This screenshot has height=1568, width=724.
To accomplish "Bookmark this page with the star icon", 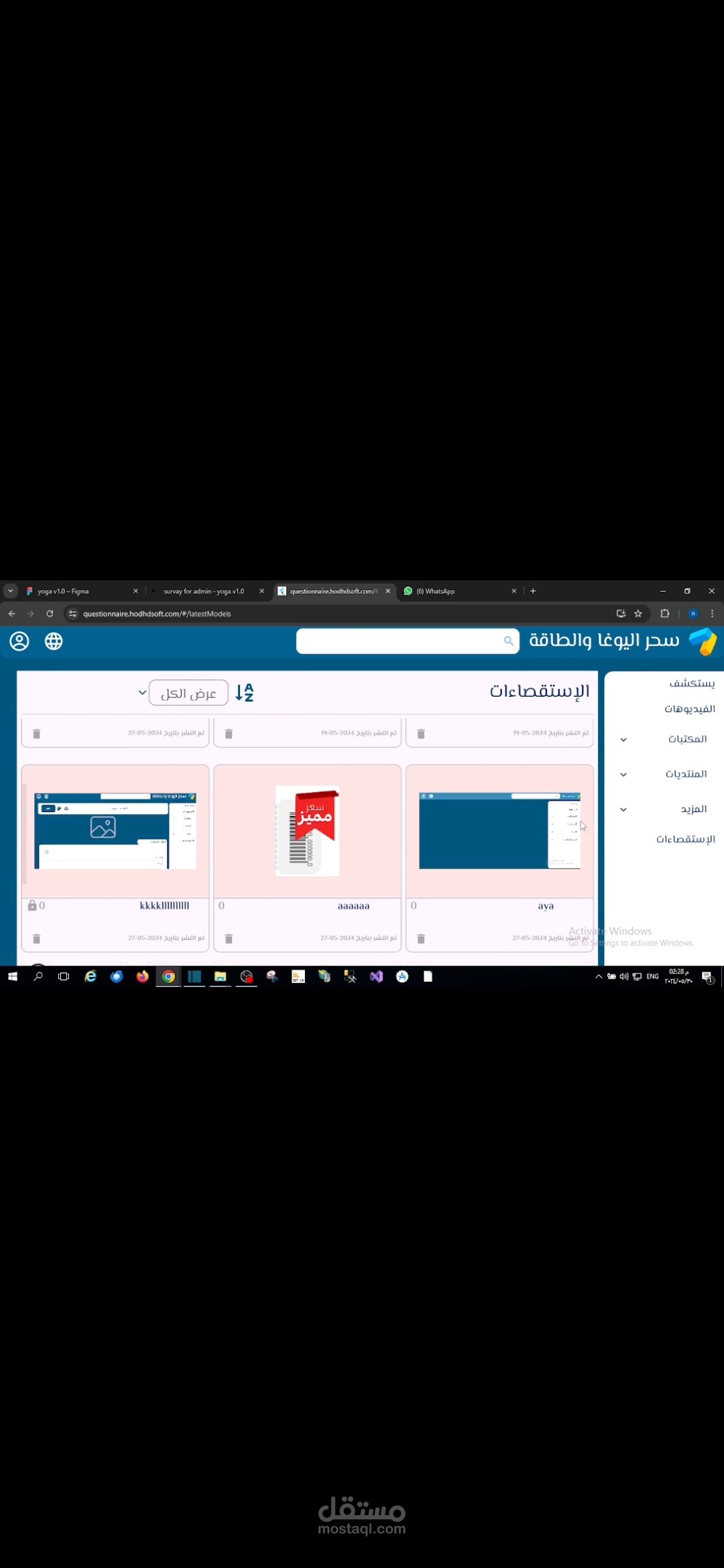I will 638,613.
